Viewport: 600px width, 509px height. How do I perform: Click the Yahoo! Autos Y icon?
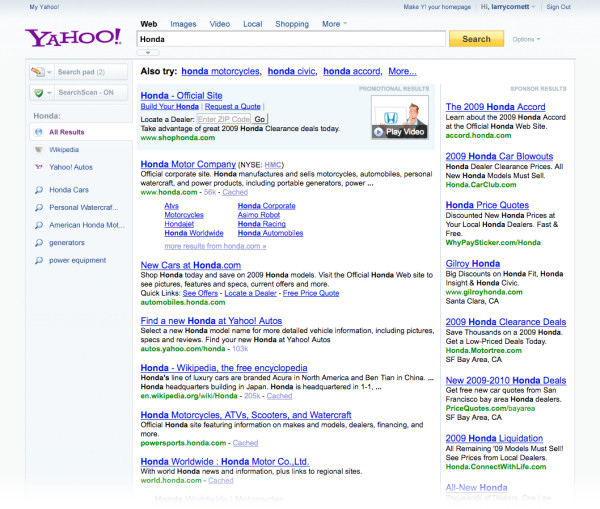click(39, 167)
